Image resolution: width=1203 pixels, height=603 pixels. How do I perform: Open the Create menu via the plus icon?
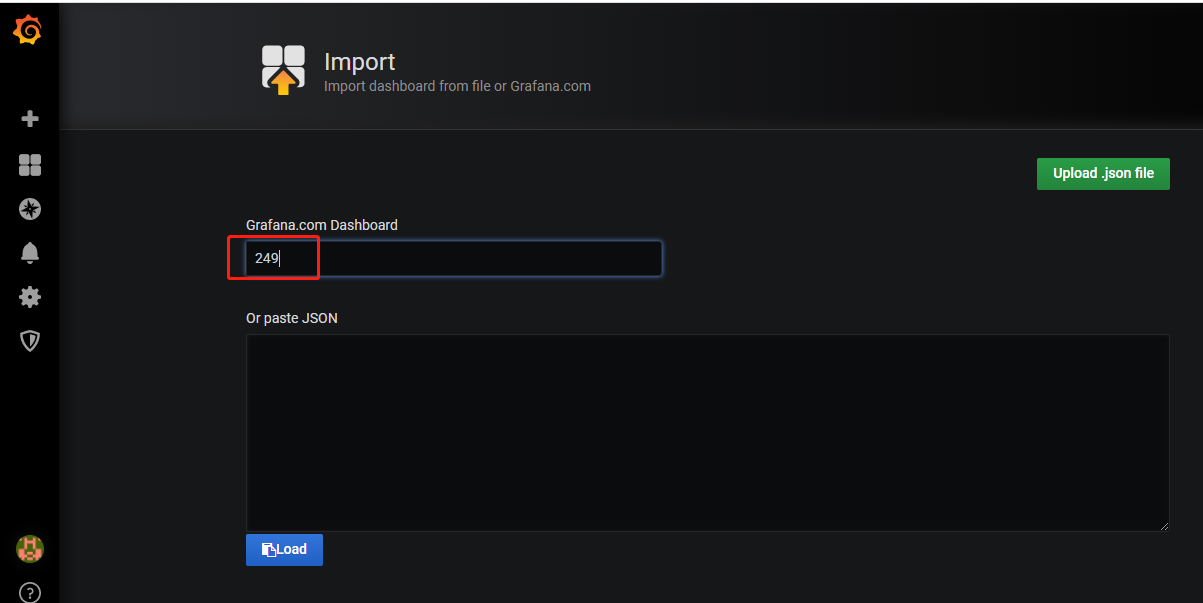pyautogui.click(x=29, y=118)
